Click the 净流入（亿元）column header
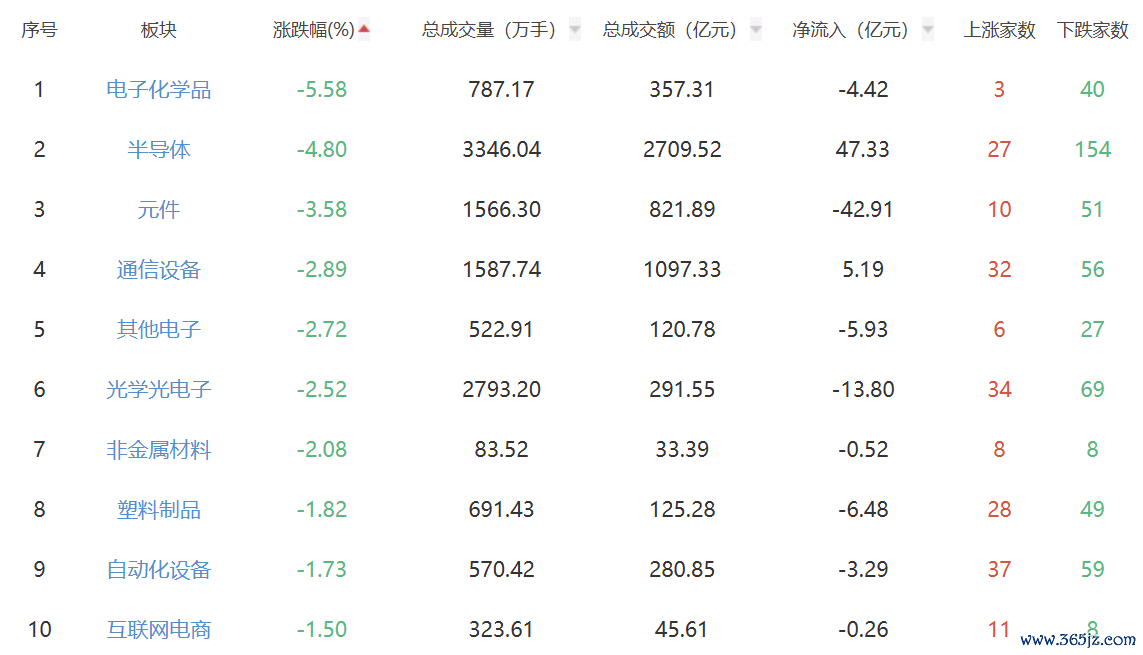The image size is (1143, 655). click(850, 30)
